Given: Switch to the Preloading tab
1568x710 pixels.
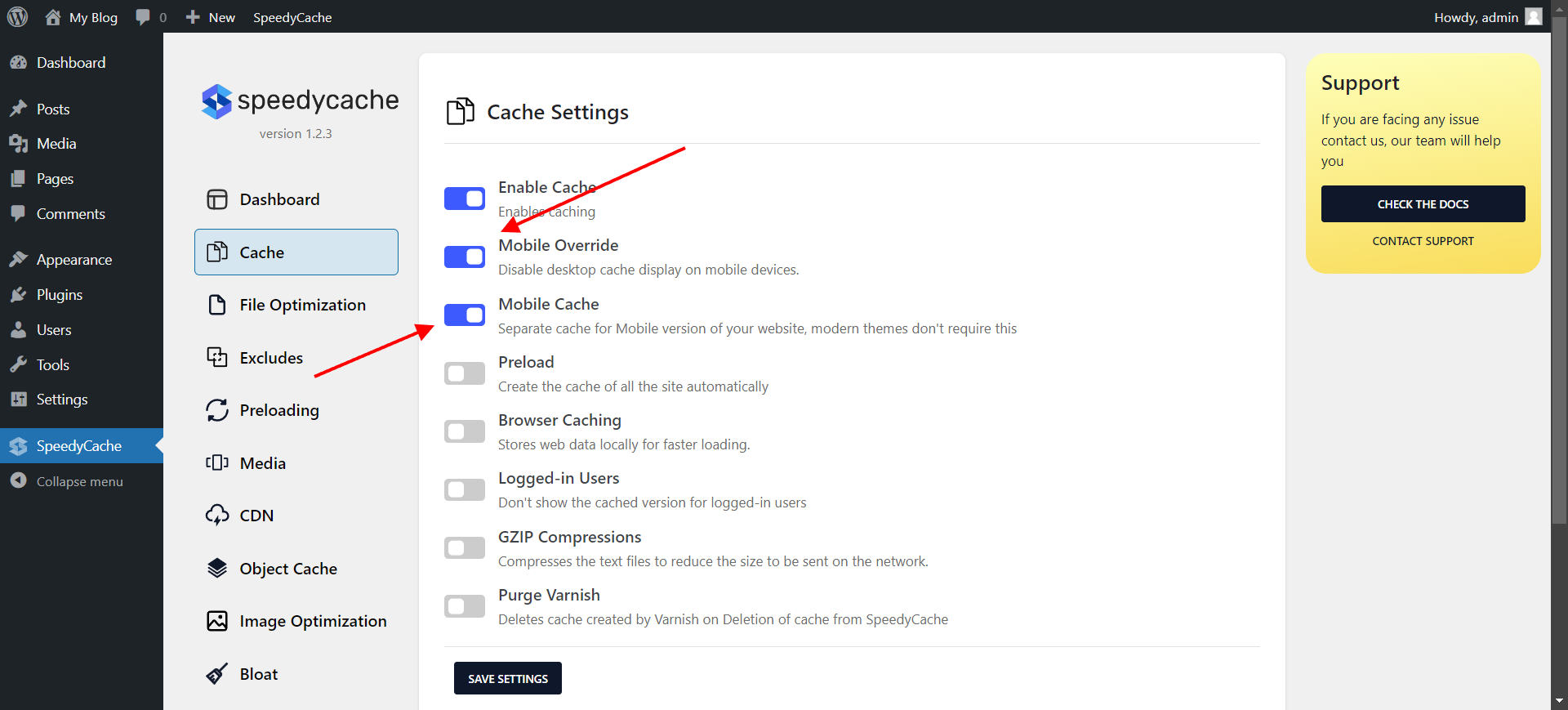Looking at the screenshot, I should click(296, 410).
